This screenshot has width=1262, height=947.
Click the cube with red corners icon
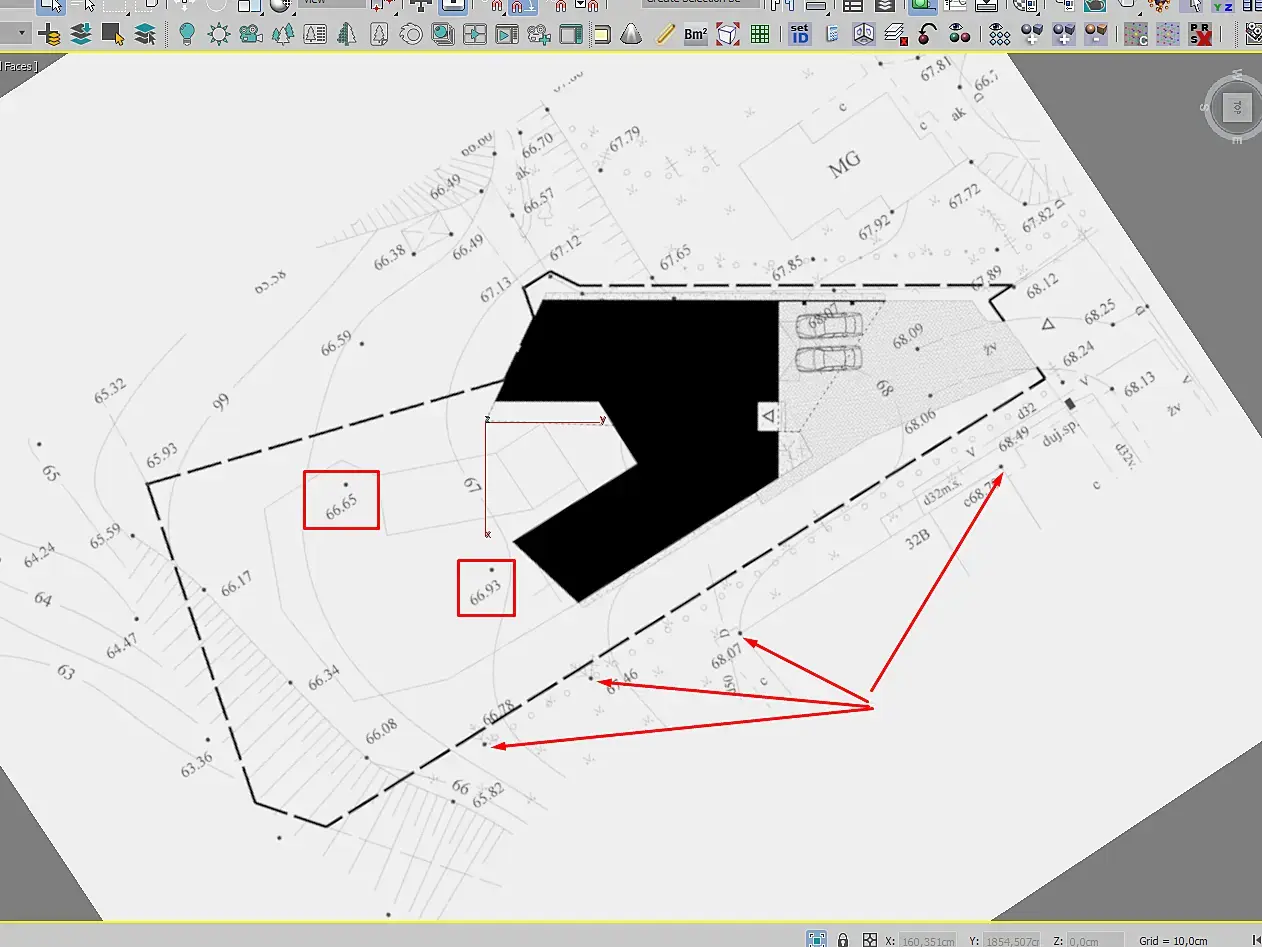point(729,36)
